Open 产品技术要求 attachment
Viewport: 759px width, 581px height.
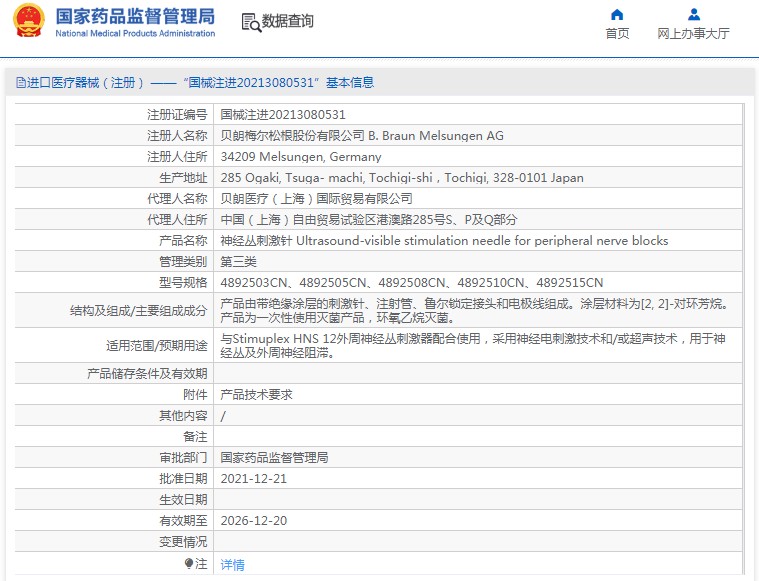pos(257,395)
